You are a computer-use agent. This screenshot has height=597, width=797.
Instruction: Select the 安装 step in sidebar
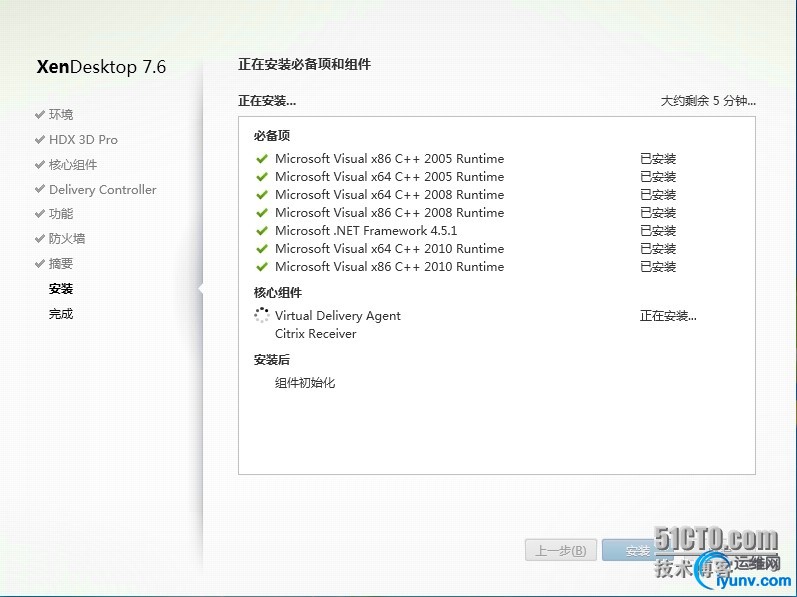tap(61, 289)
